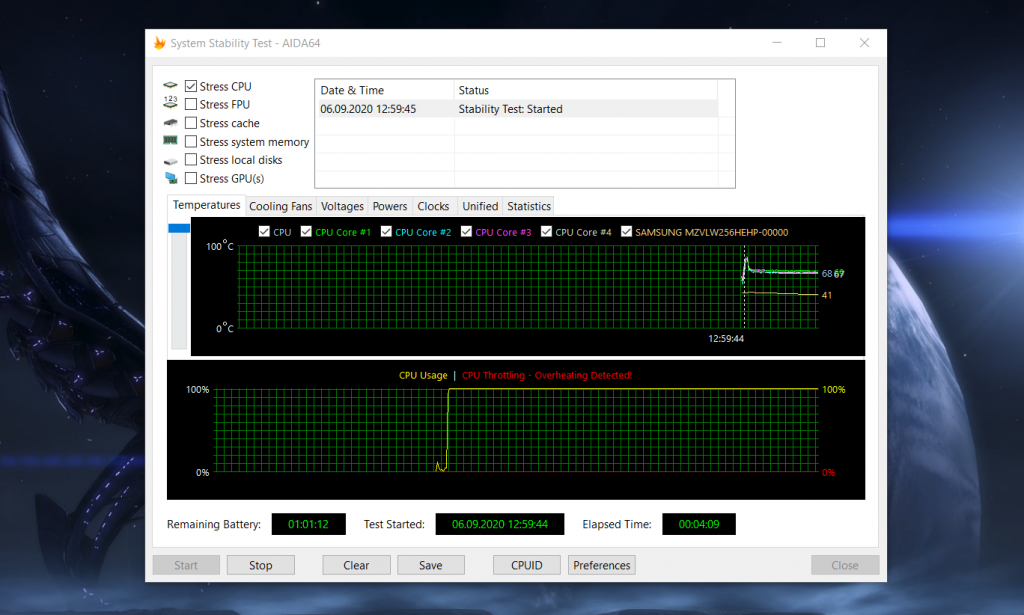Viewport: 1024px width, 615px height.
Task: Click the cache chip icon beside Stress cache
Action: coord(170,123)
